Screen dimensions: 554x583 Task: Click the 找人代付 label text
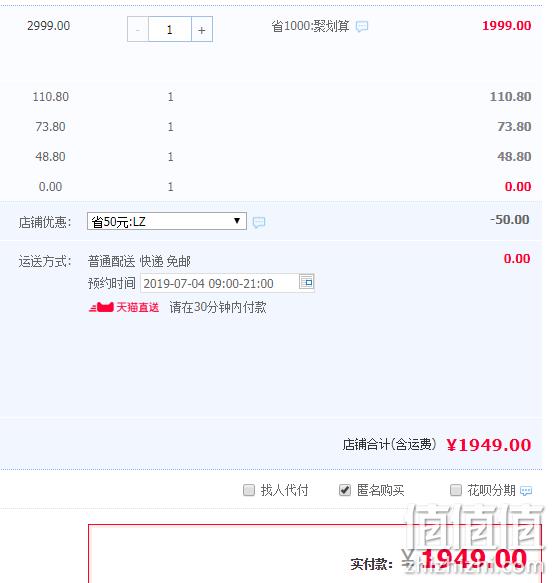284,490
